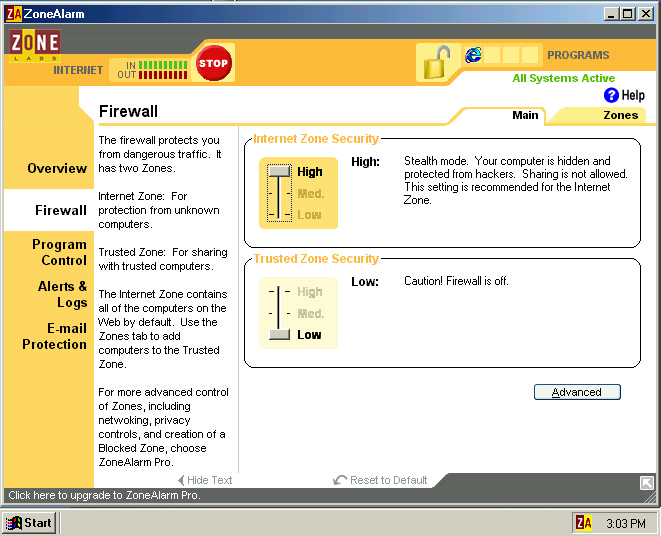
Task: Click the Zone Labs logo
Action: click(x=35, y=46)
